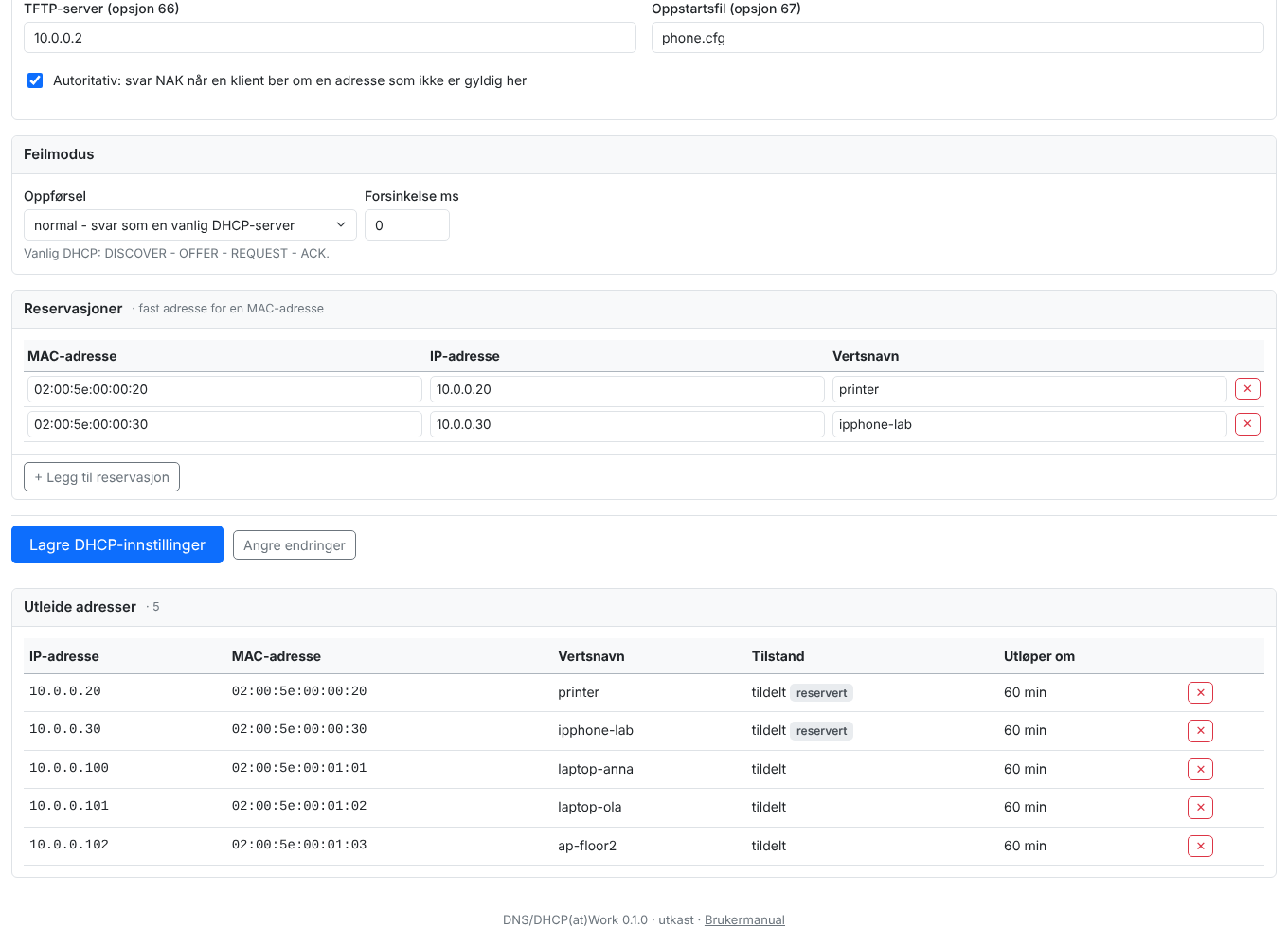Click the Feilmodus section heading
The image size is (1288, 928).
click(x=59, y=154)
